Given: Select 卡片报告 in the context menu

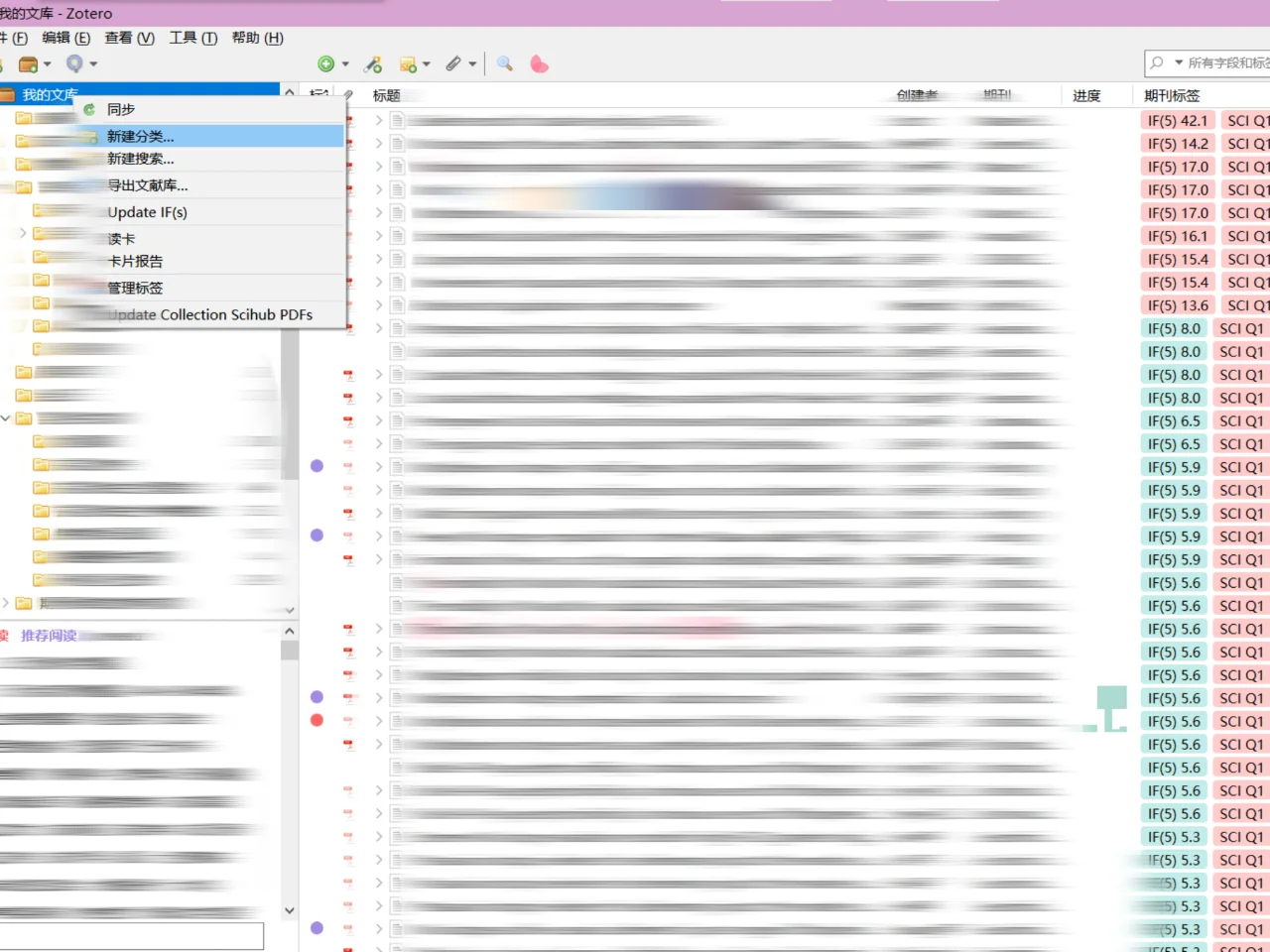Looking at the screenshot, I should 211,262.
